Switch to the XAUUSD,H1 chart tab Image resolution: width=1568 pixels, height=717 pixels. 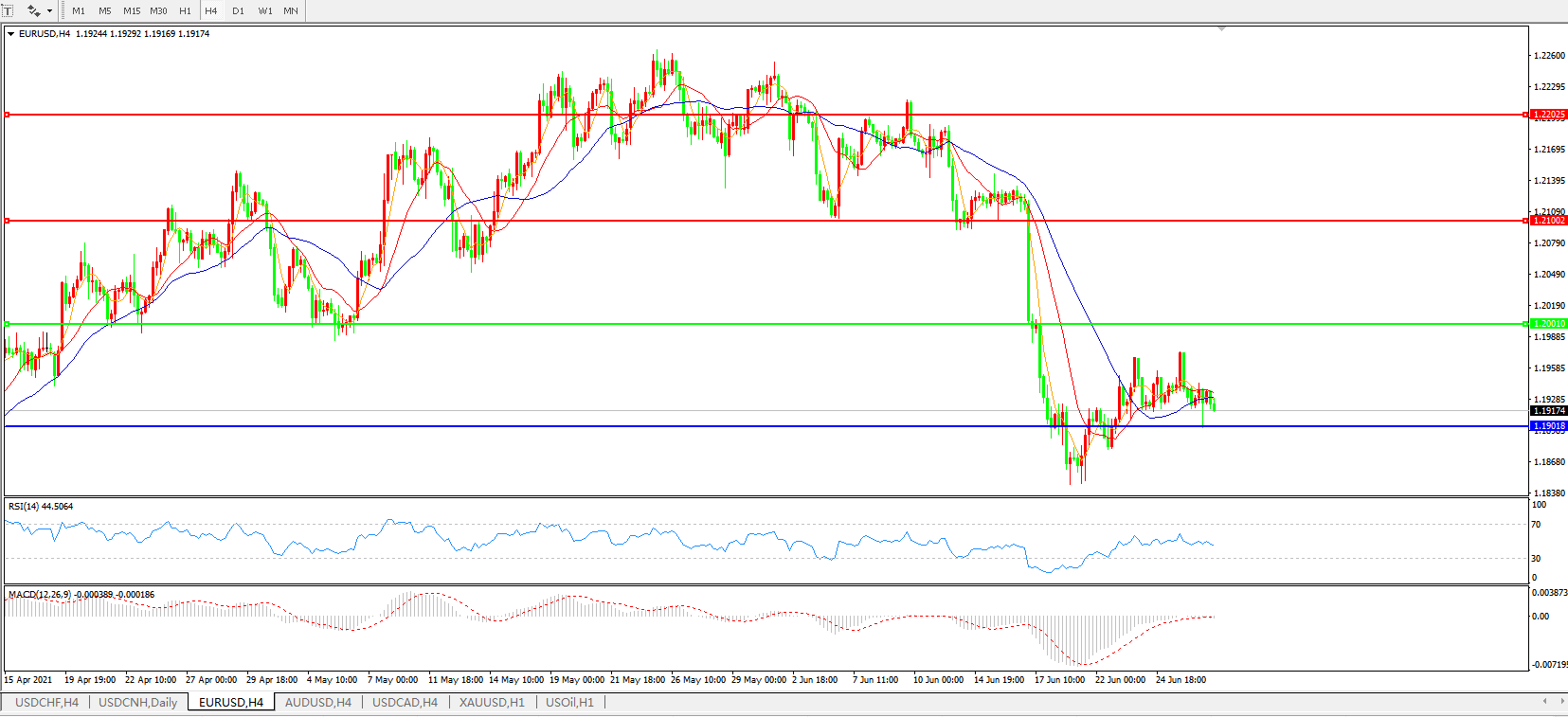492,702
